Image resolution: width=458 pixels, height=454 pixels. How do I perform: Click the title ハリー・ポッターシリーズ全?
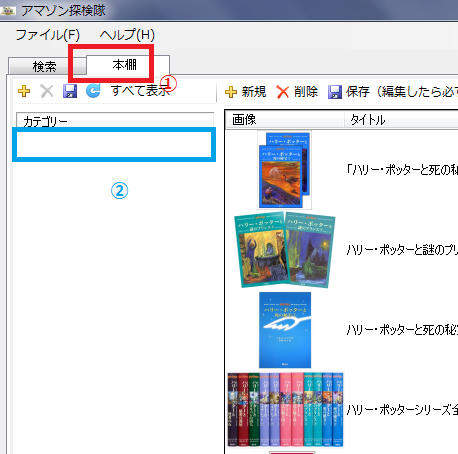click(x=402, y=410)
